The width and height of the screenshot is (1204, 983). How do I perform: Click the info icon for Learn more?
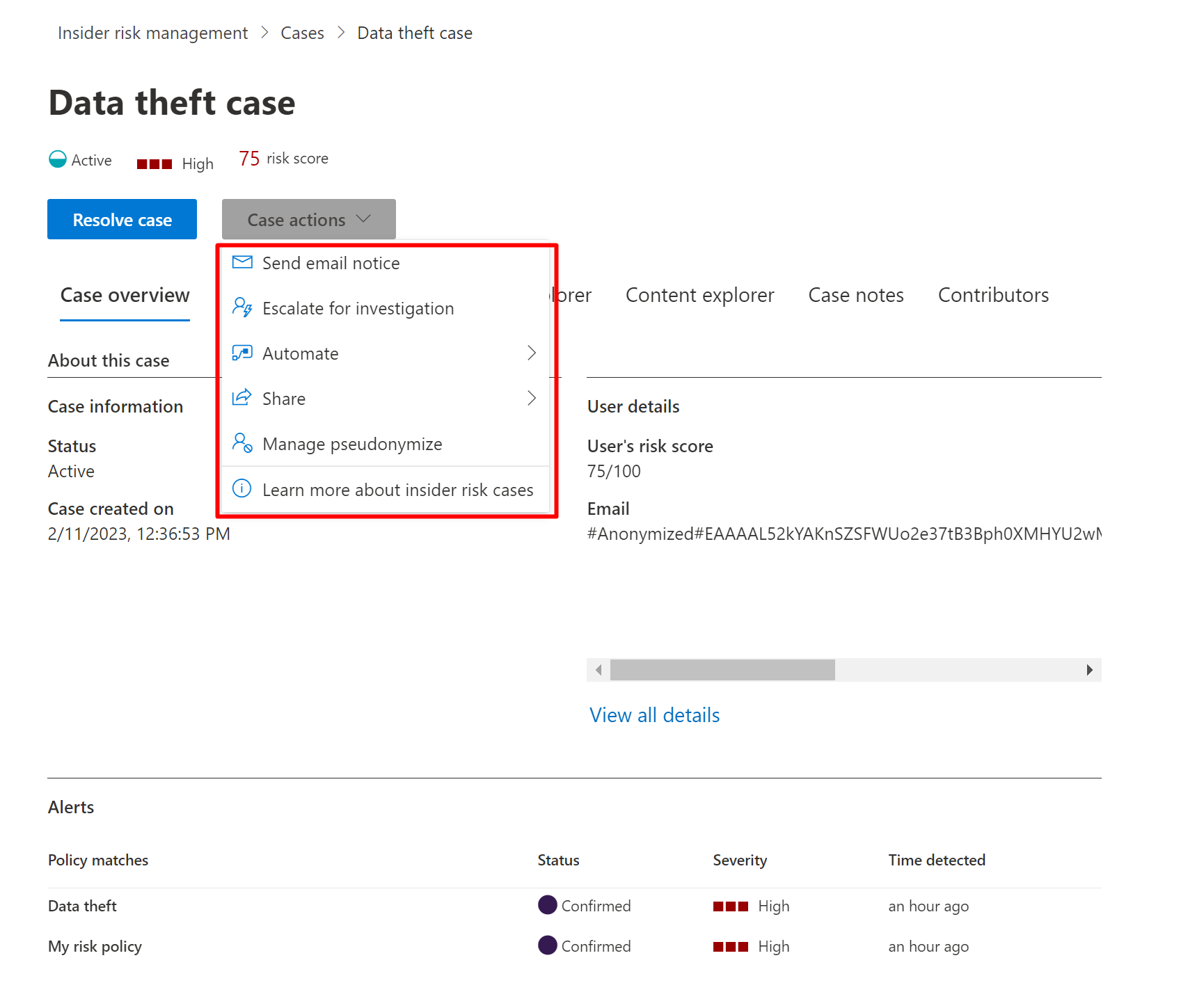[x=241, y=488]
